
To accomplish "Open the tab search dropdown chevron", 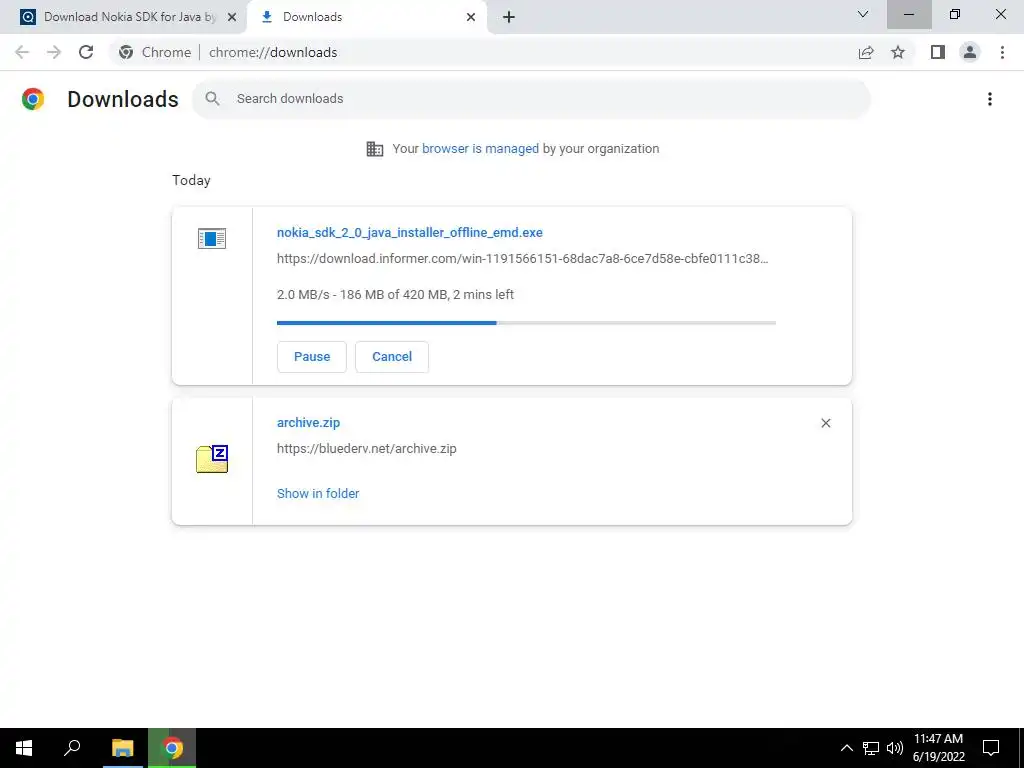I will click(863, 14).
